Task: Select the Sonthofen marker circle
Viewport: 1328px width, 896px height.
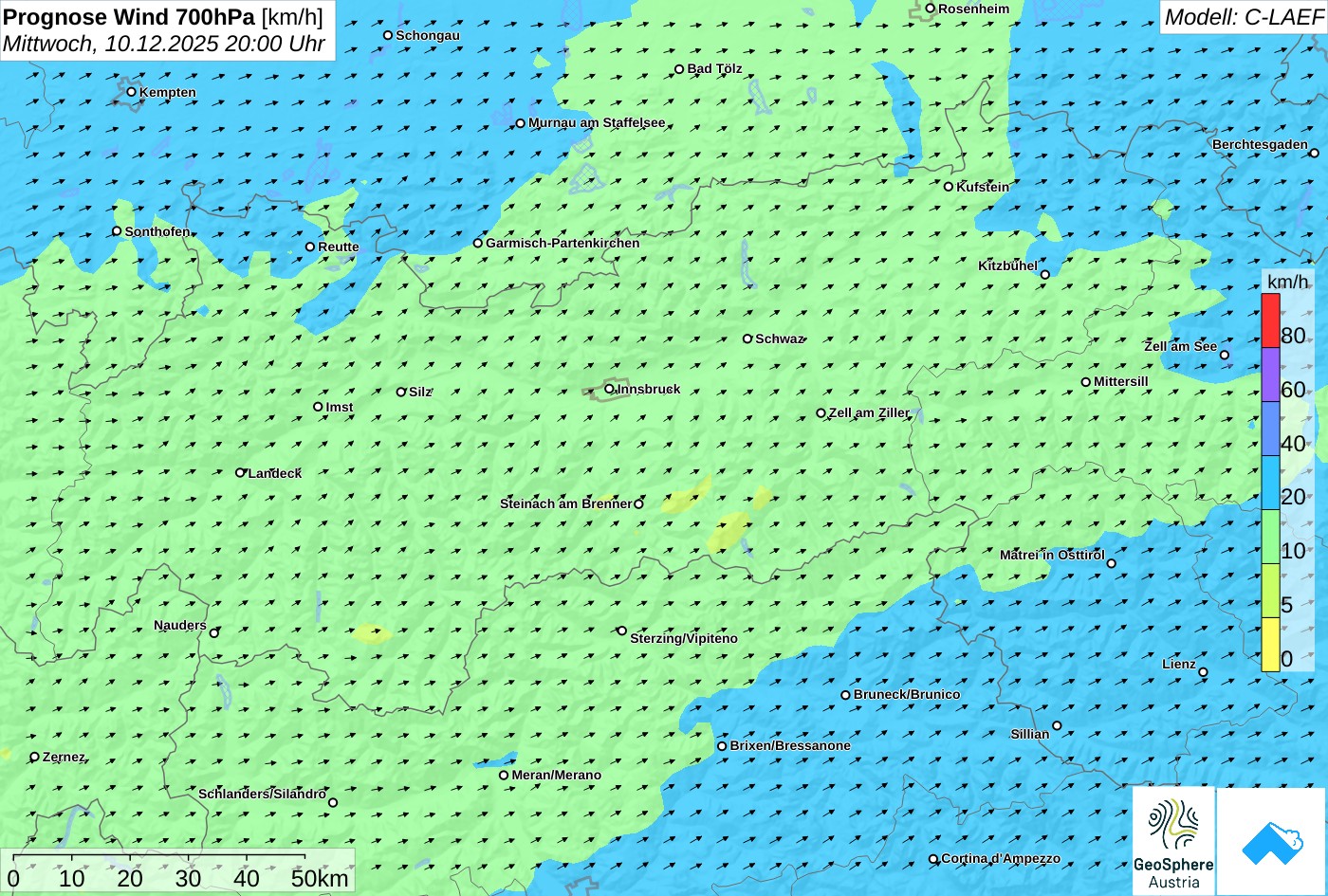Action: (117, 231)
